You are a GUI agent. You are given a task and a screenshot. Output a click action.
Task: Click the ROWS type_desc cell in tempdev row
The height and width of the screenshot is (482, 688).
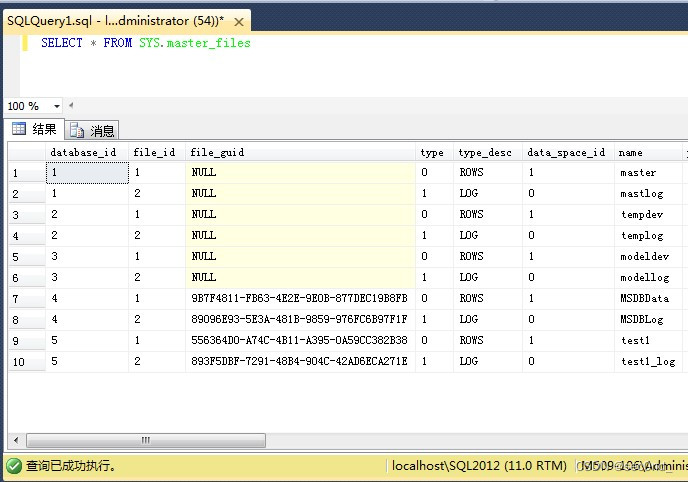(x=488, y=214)
